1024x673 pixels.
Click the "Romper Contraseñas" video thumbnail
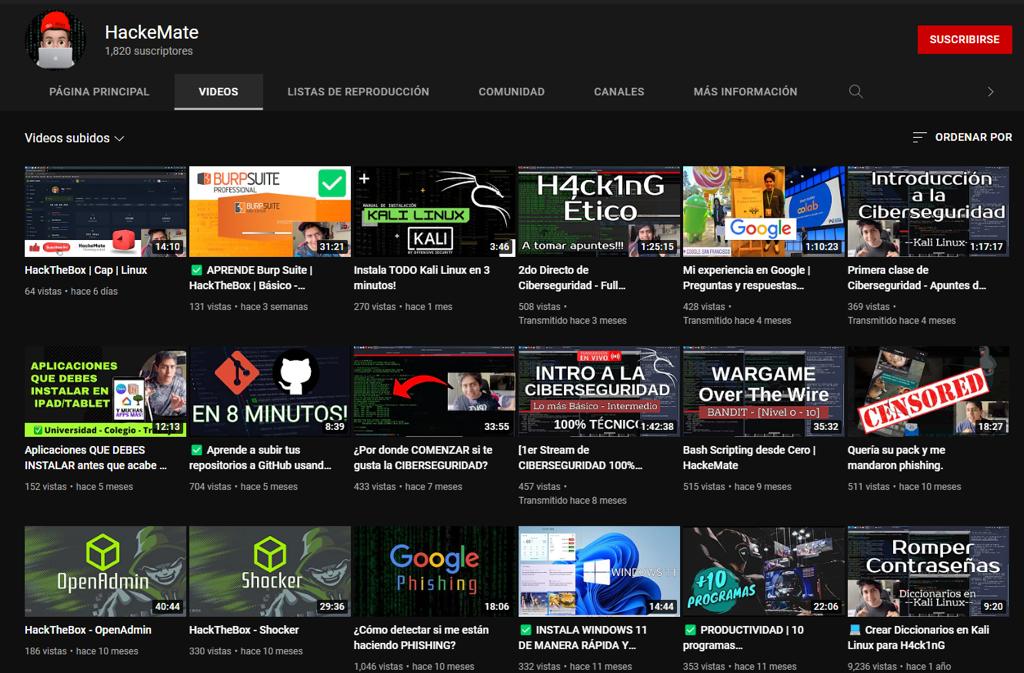pyautogui.click(x=927, y=570)
